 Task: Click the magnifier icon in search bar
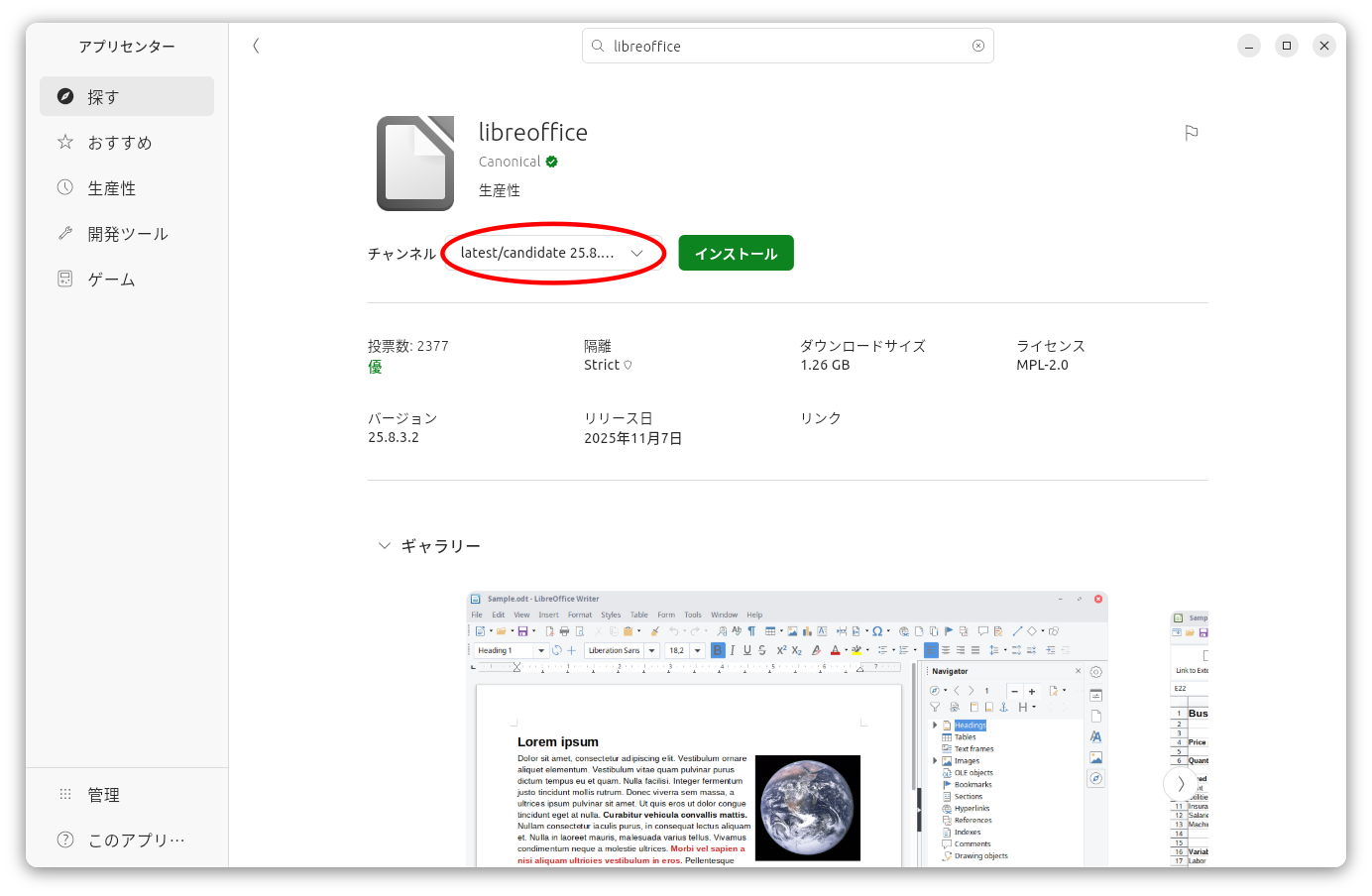click(598, 46)
